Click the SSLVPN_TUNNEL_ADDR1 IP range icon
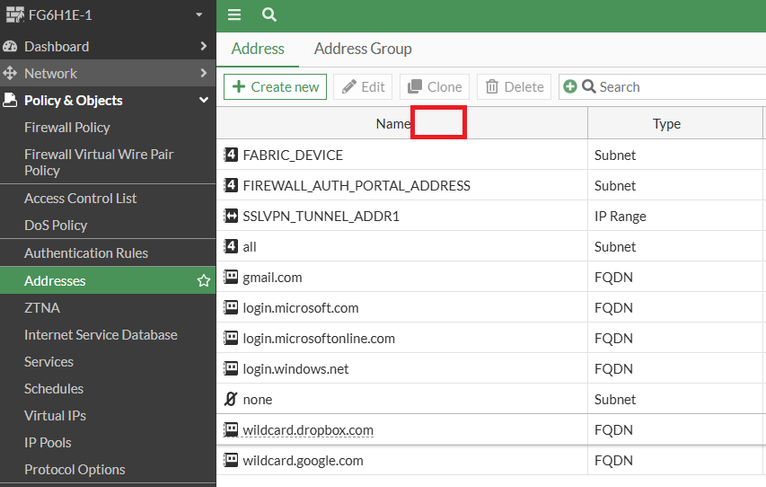This screenshot has height=487, width=766. click(231, 216)
